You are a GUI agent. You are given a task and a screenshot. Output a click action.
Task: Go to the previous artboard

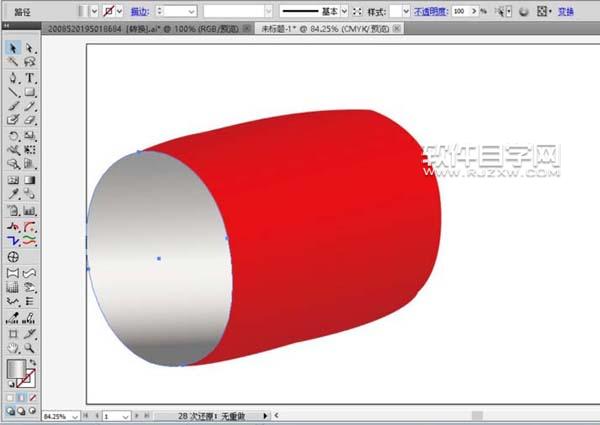(97, 415)
